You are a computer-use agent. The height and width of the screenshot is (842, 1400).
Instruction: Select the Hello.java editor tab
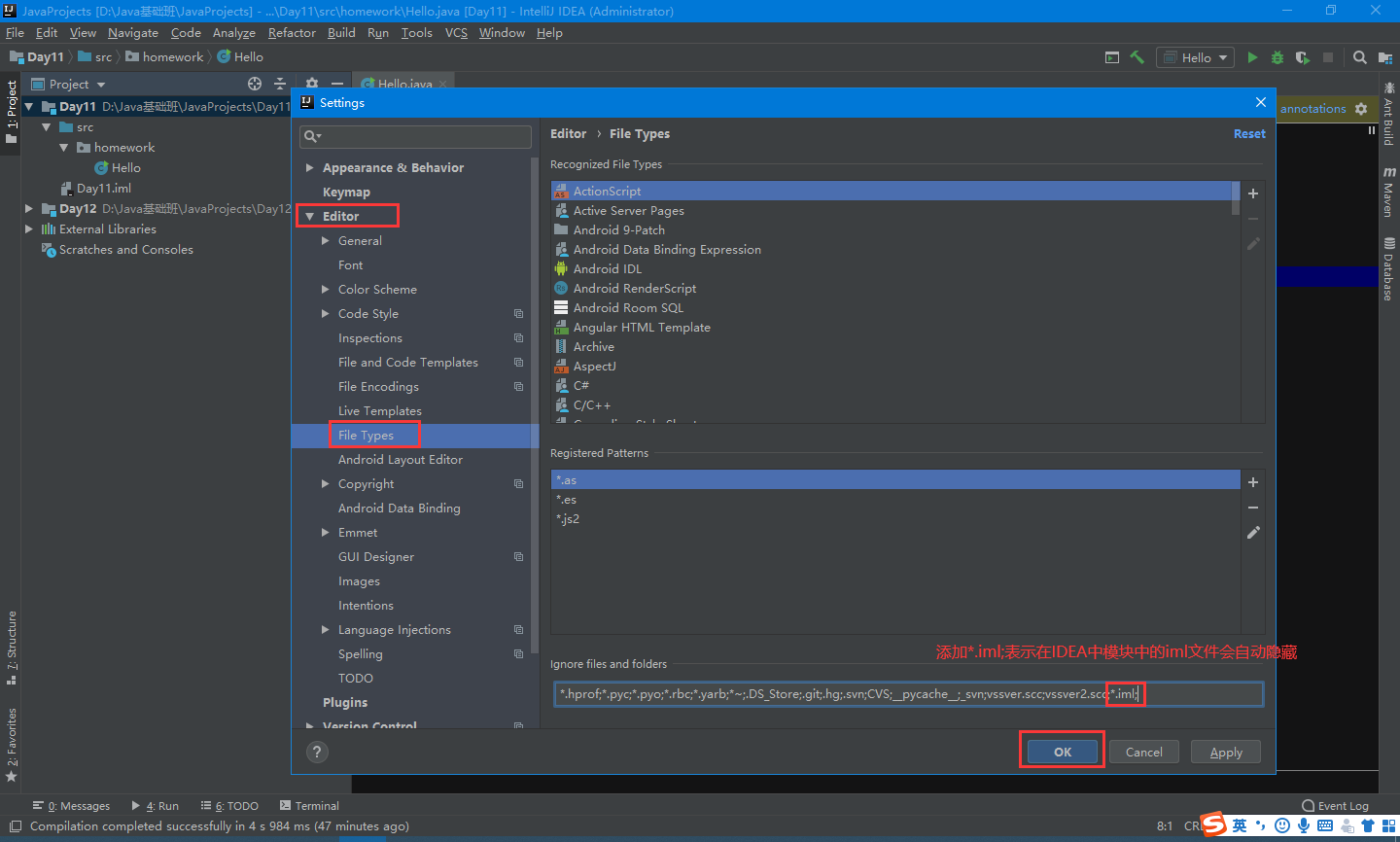point(402,84)
